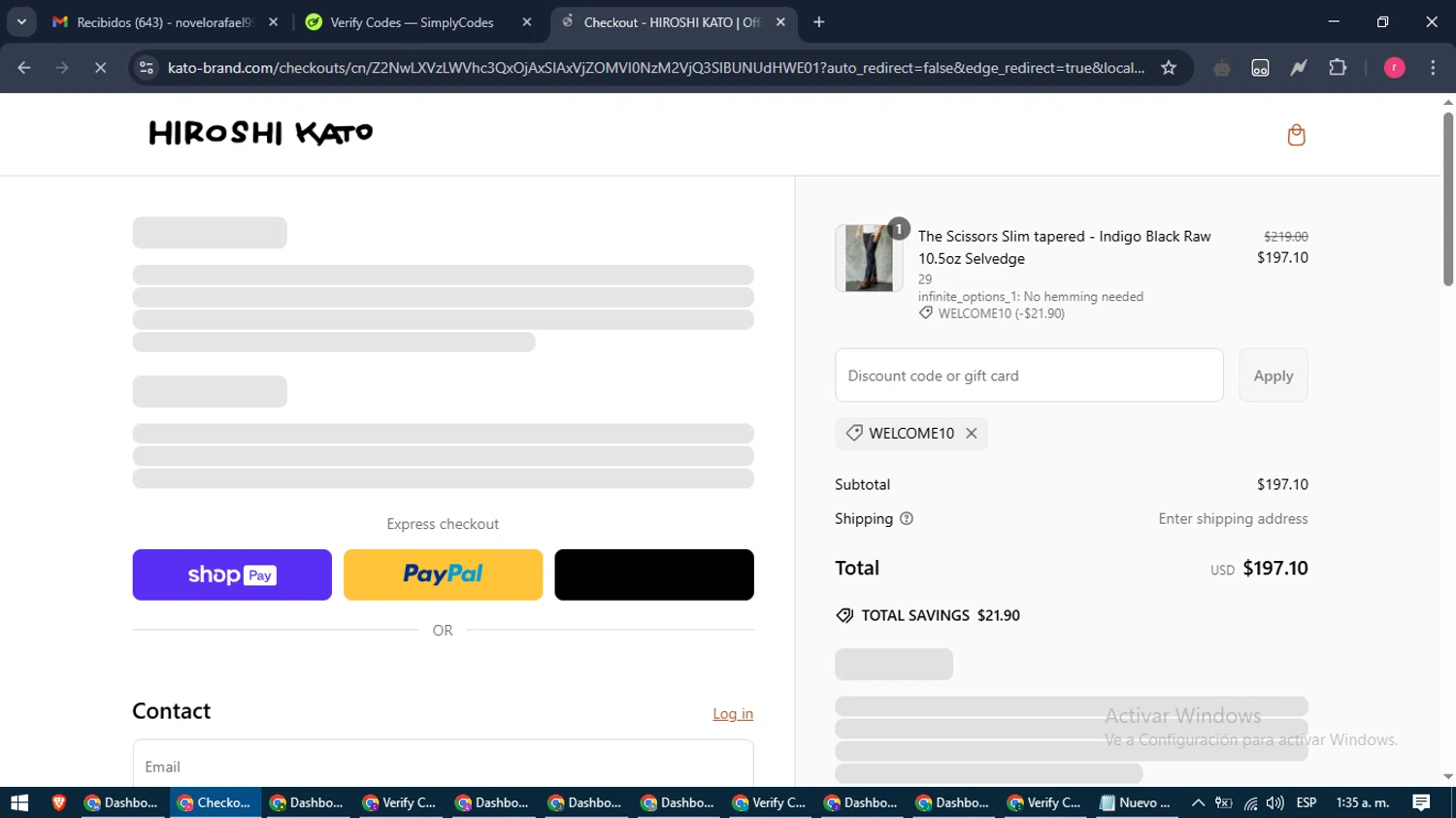
Task: Click the USD $197.10 total amount
Action: click(x=1259, y=569)
